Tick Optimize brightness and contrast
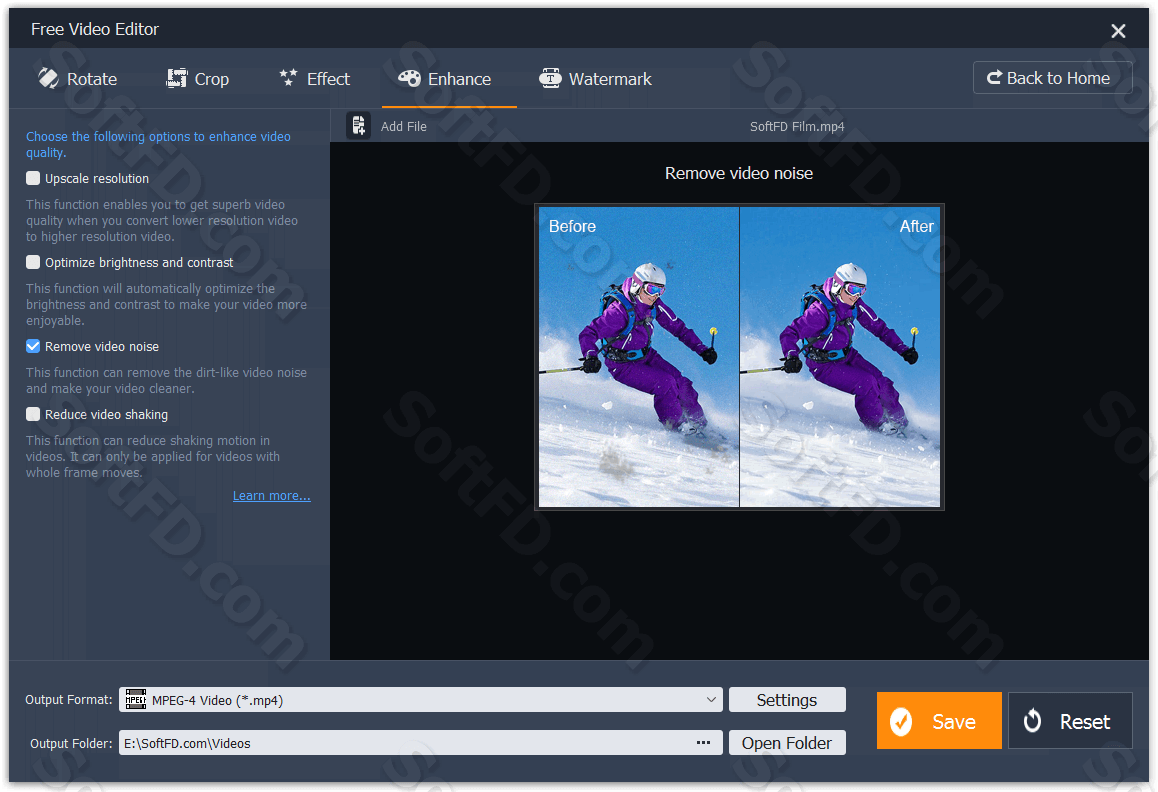 click(33, 262)
